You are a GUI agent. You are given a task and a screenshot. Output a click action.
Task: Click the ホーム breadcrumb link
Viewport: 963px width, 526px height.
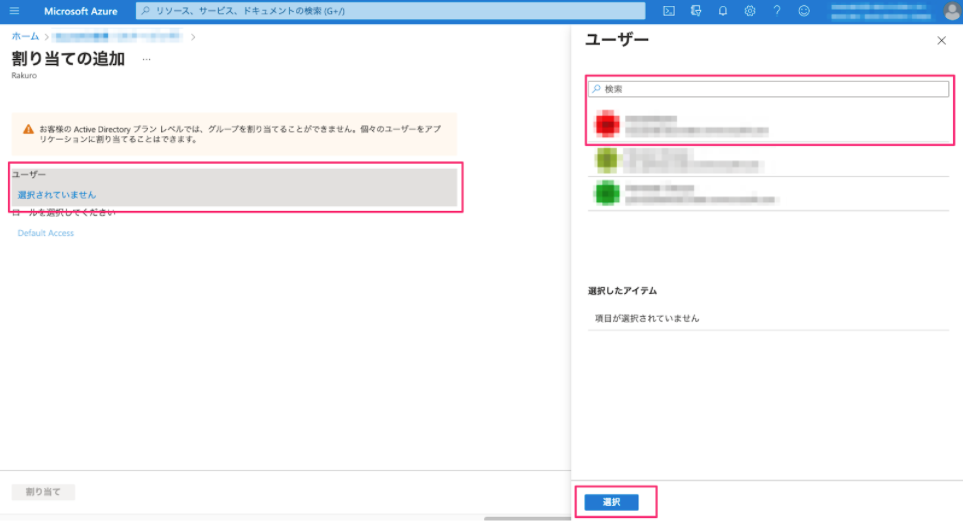click(x=25, y=37)
